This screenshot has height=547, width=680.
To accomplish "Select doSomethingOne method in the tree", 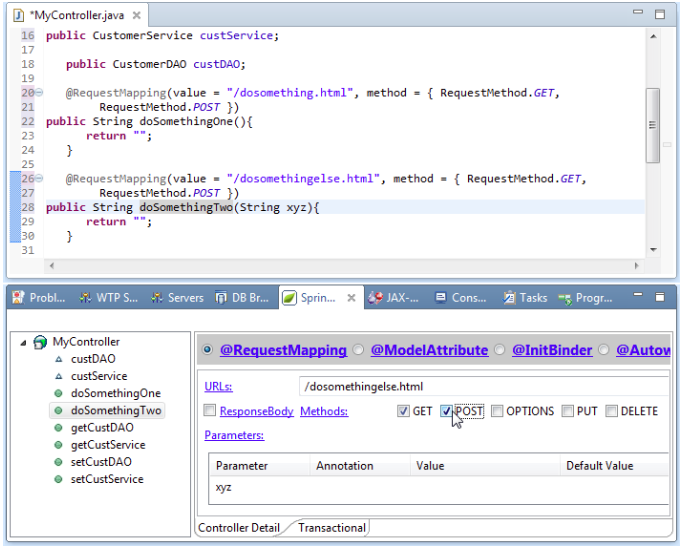I will [x=116, y=393].
